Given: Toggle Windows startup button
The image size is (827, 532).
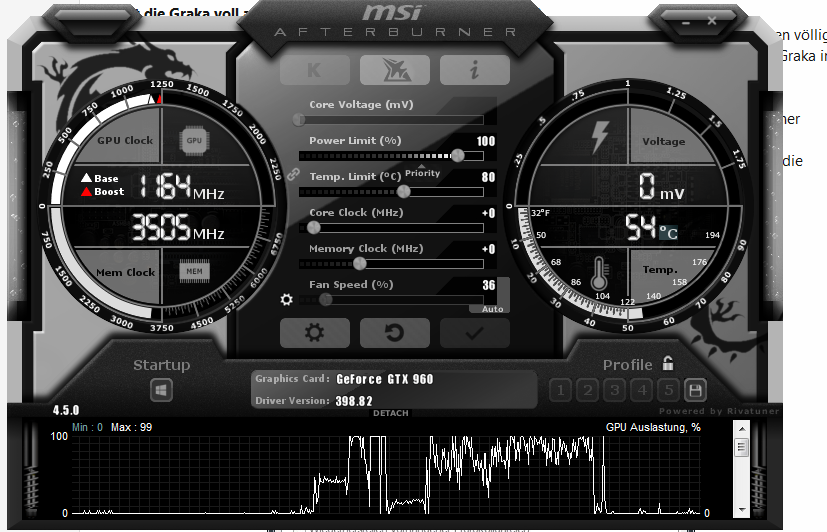Looking at the screenshot, I should pos(161,390).
